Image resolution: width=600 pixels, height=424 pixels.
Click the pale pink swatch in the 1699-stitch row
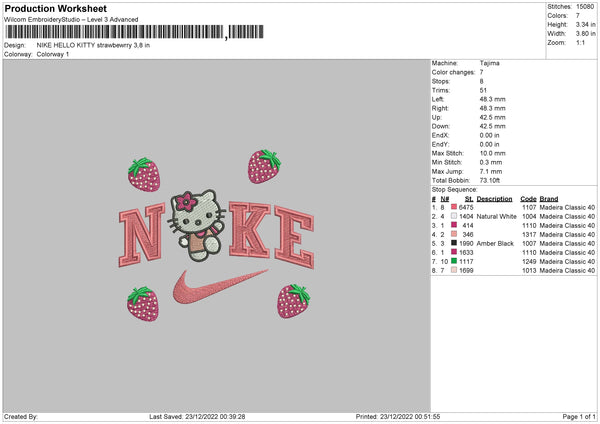tap(454, 270)
